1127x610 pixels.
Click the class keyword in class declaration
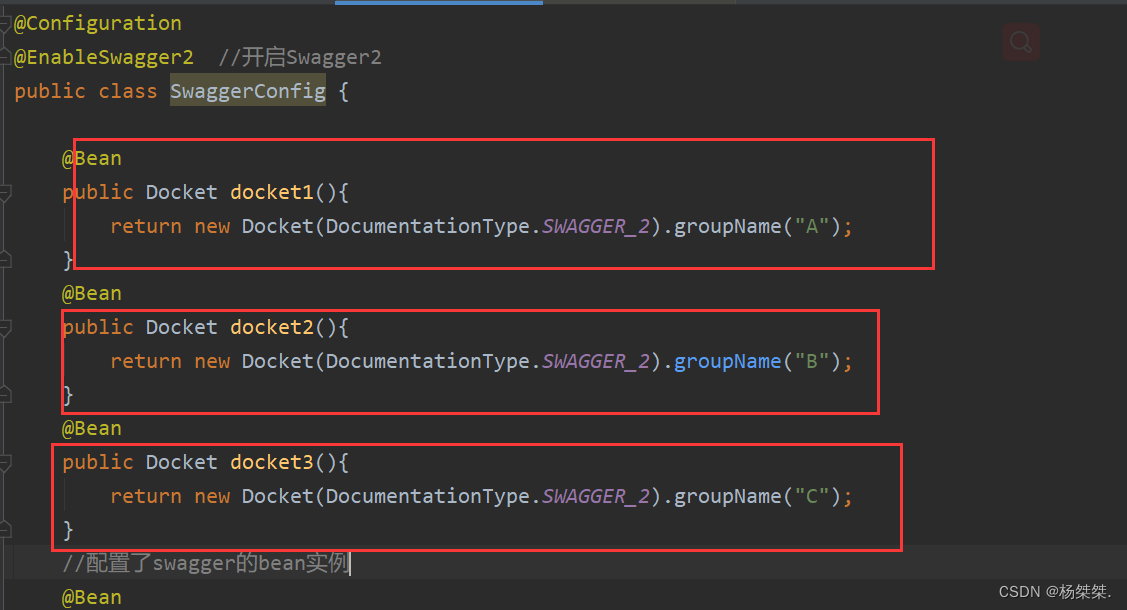point(128,91)
